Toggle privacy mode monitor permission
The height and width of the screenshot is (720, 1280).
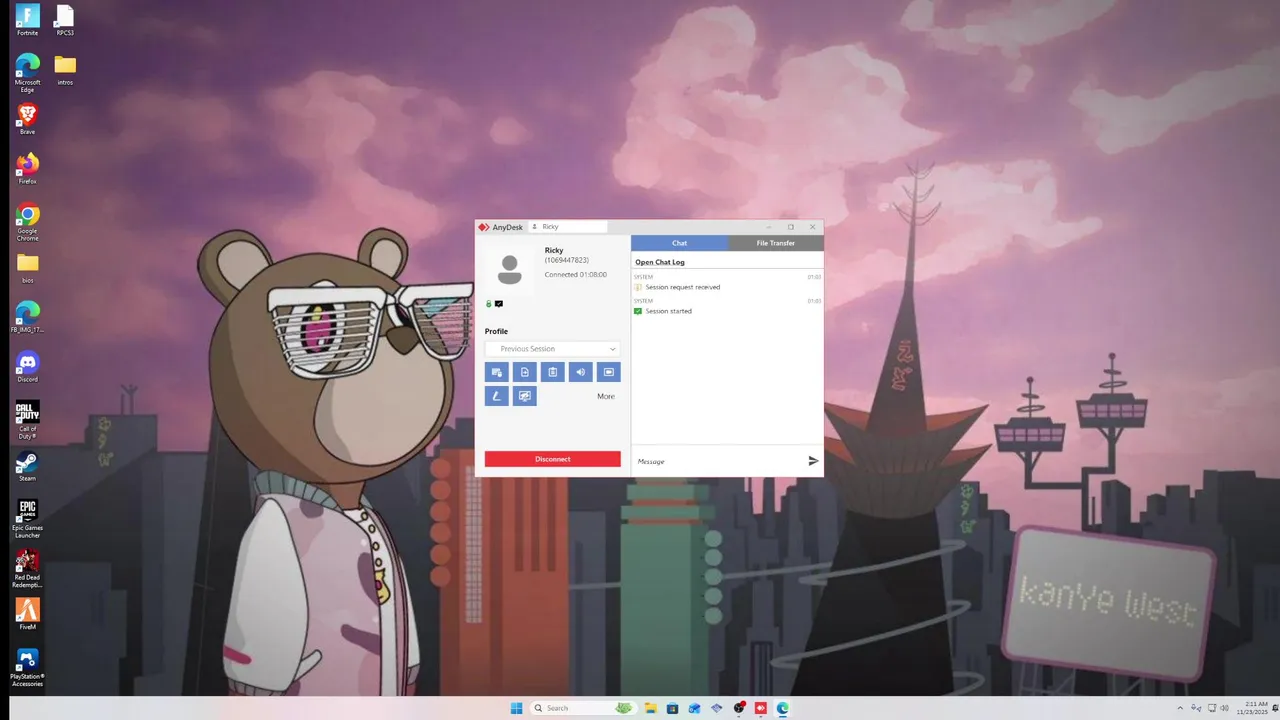[525, 396]
